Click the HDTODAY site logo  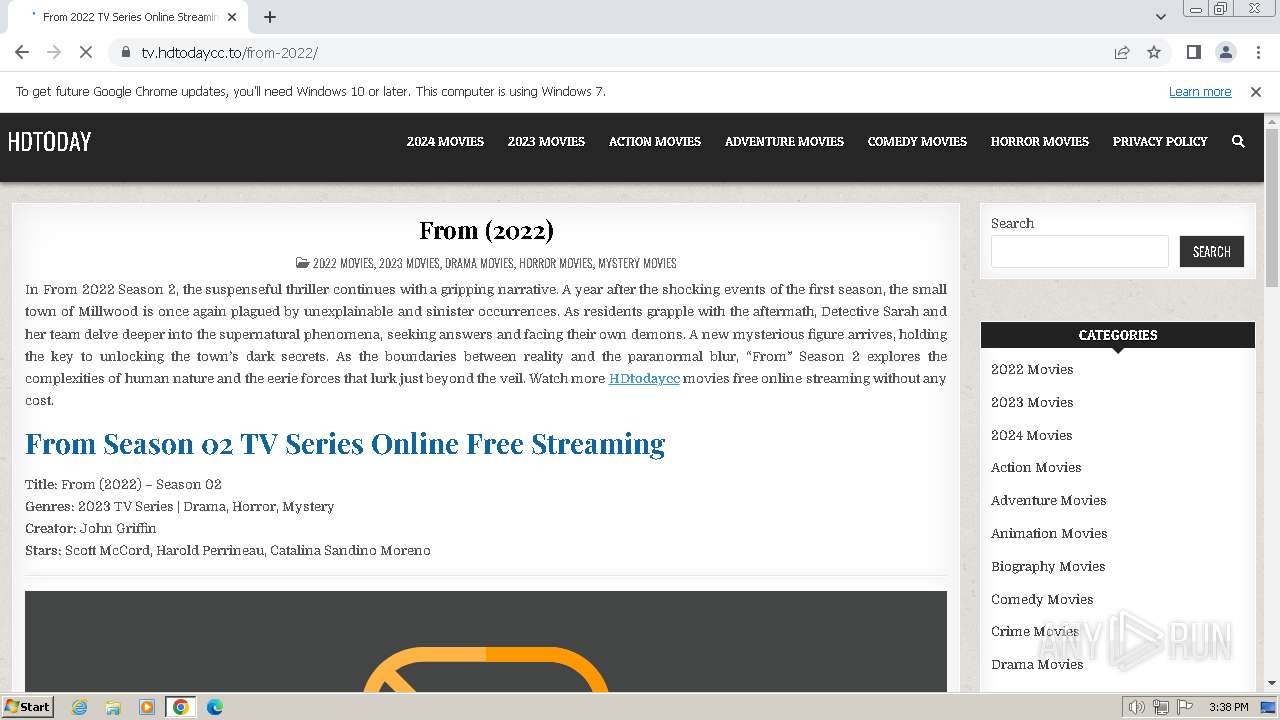[49, 141]
